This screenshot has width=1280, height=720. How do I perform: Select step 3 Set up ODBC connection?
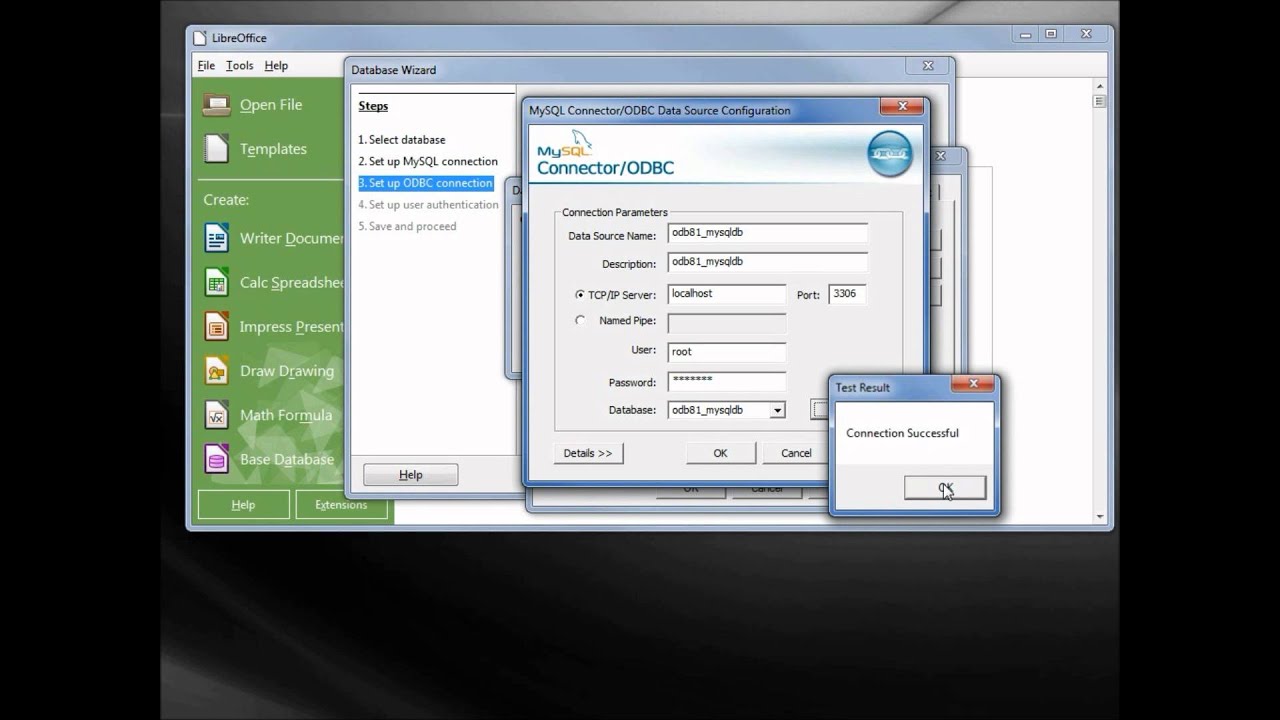coord(426,183)
